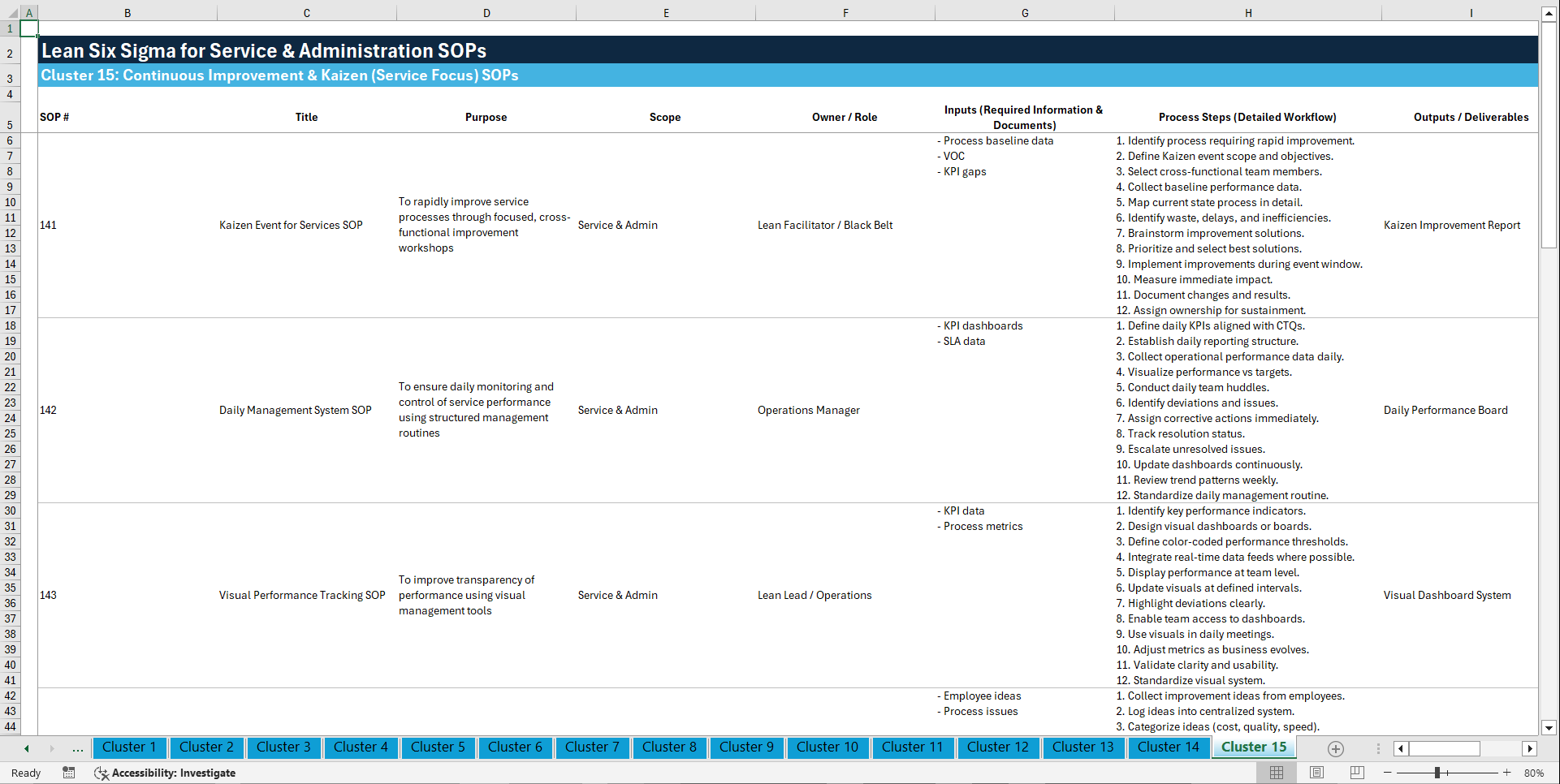Select cell 'Visual Performance Tracking SOP'
This screenshot has height=784, width=1560.
(x=307, y=595)
